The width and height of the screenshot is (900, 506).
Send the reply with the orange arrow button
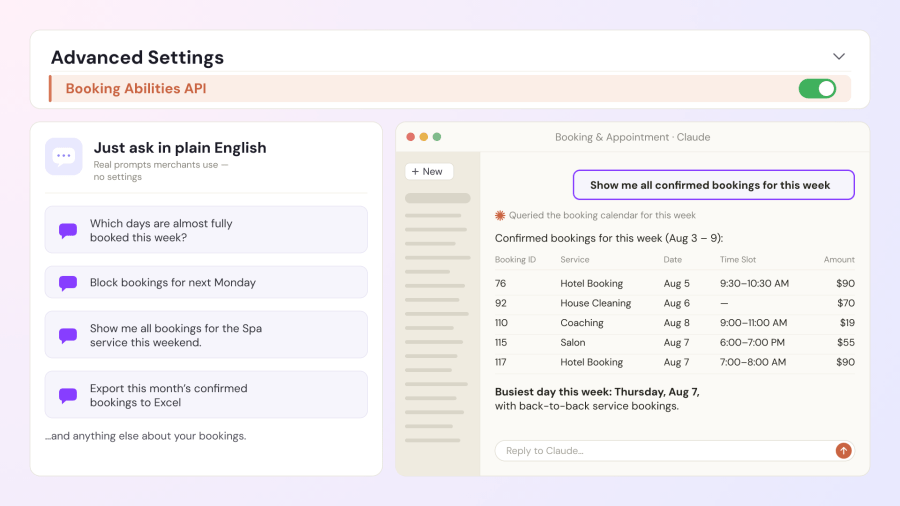(x=843, y=451)
